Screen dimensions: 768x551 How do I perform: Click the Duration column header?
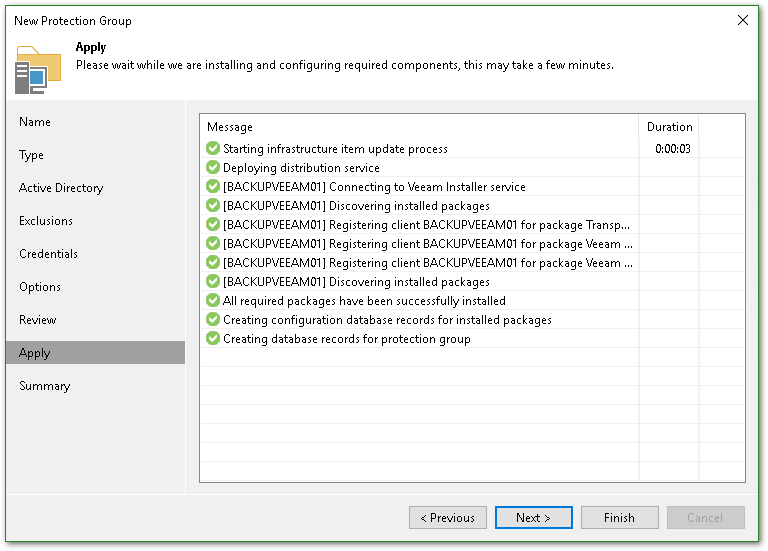[x=669, y=127]
